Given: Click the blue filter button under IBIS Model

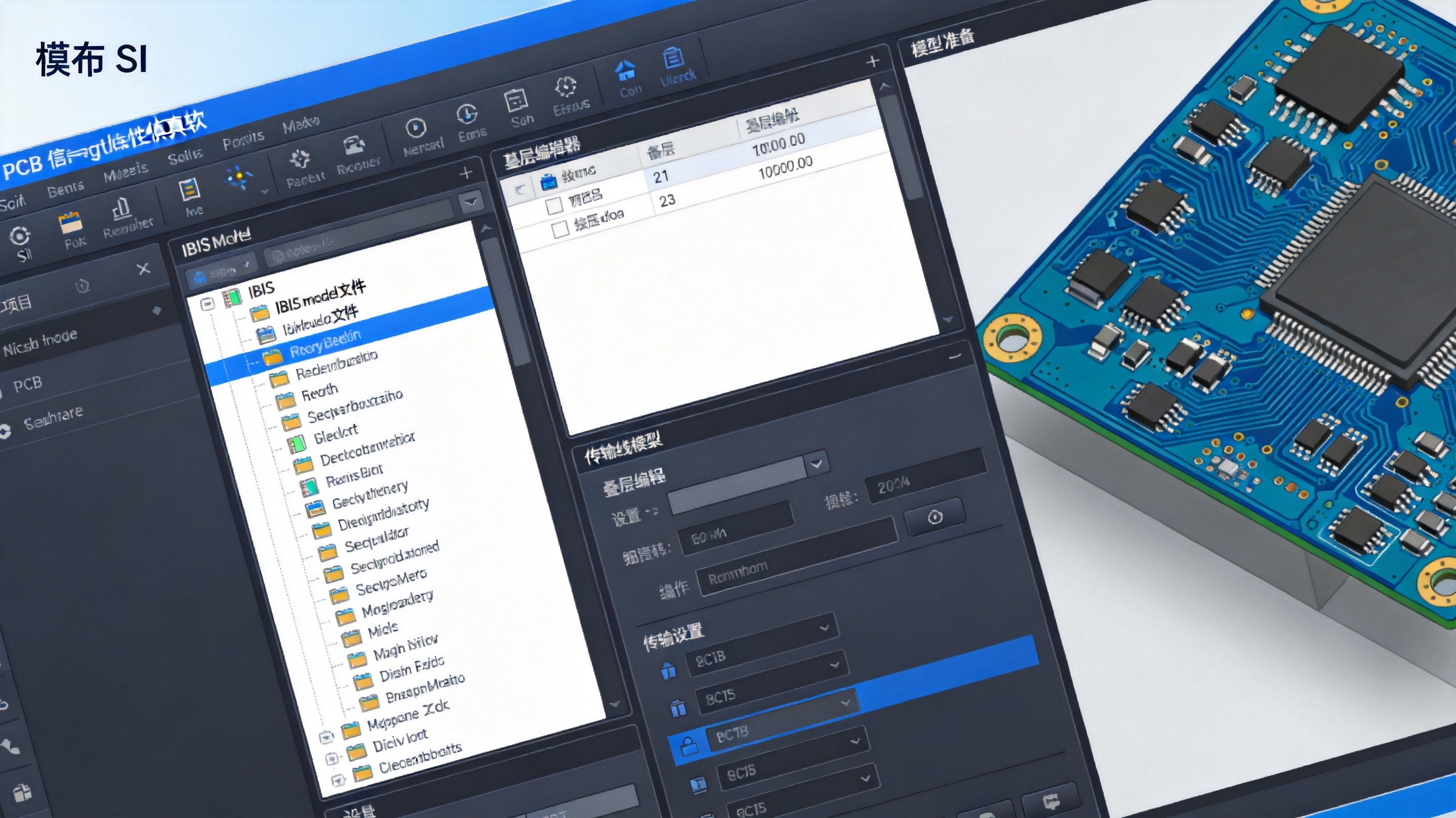Looking at the screenshot, I should click(221, 271).
